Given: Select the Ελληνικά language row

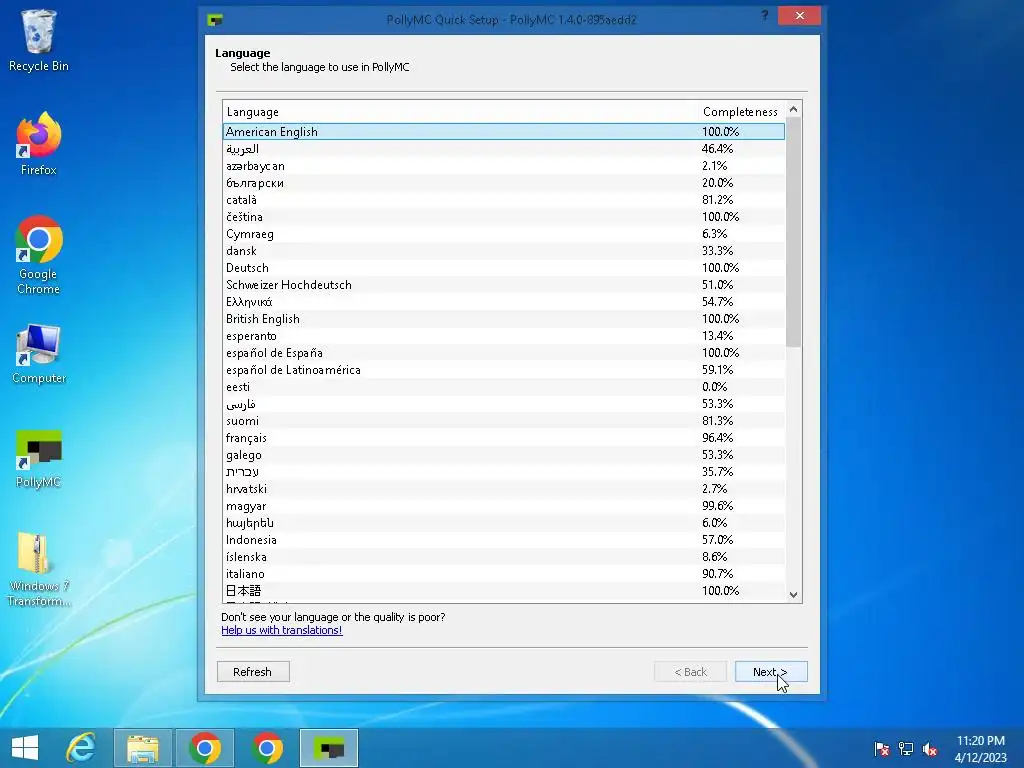Looking at the screenshot, I should coord(504,302).
